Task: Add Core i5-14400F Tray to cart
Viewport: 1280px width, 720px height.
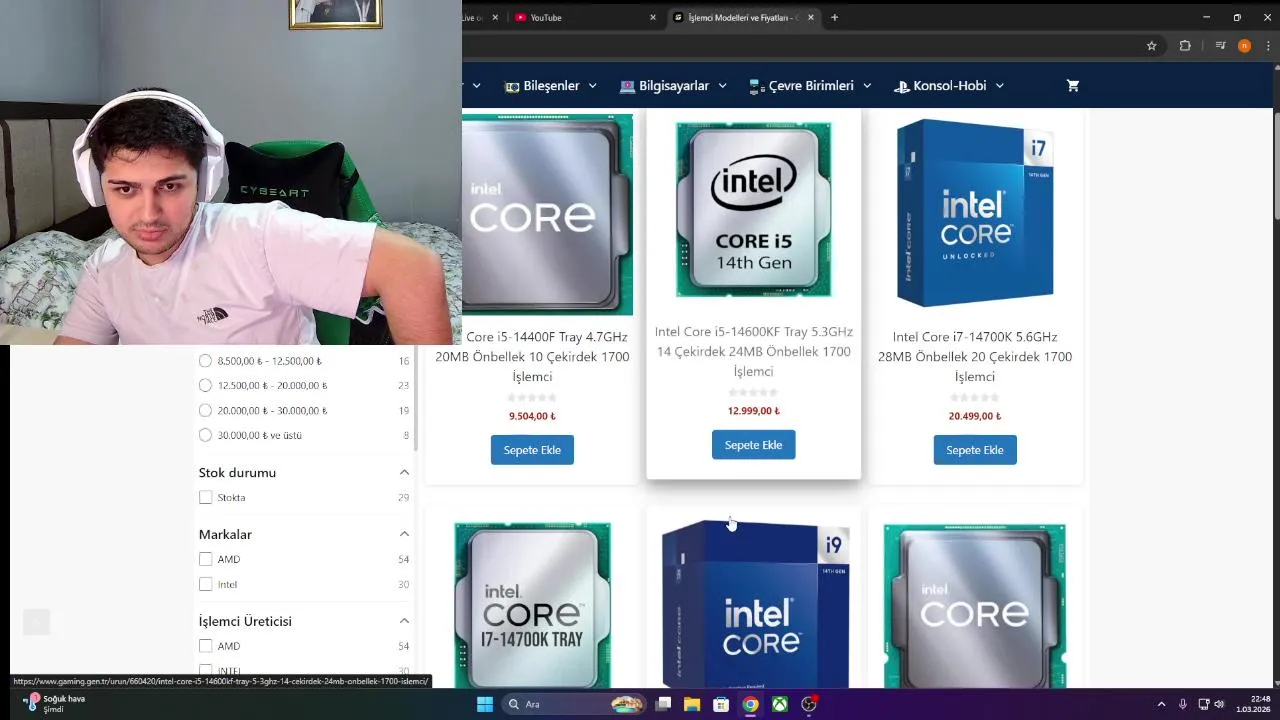Action: (532, 450)
